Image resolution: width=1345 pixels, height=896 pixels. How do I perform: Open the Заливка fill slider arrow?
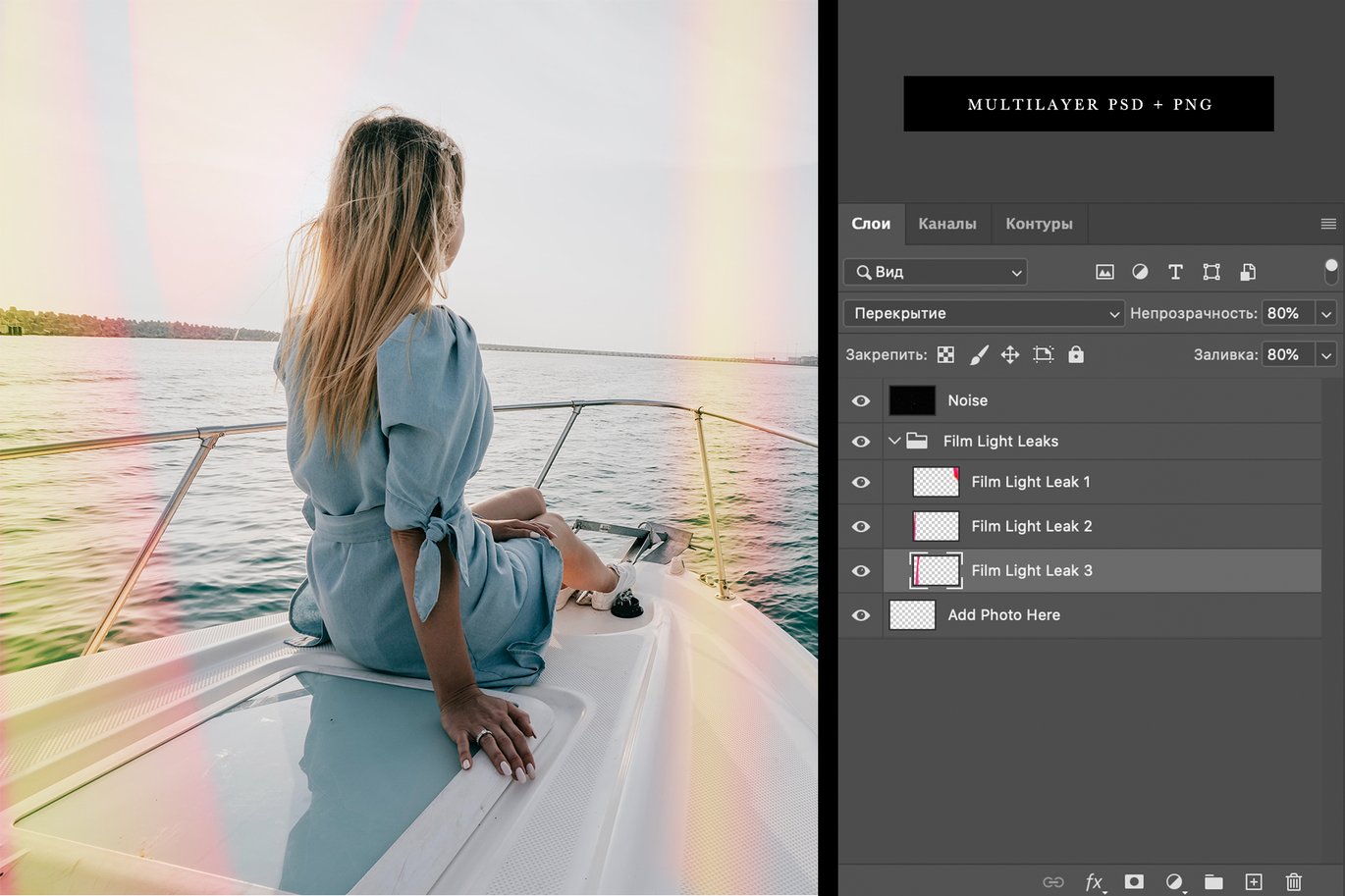pos(1326,354)
